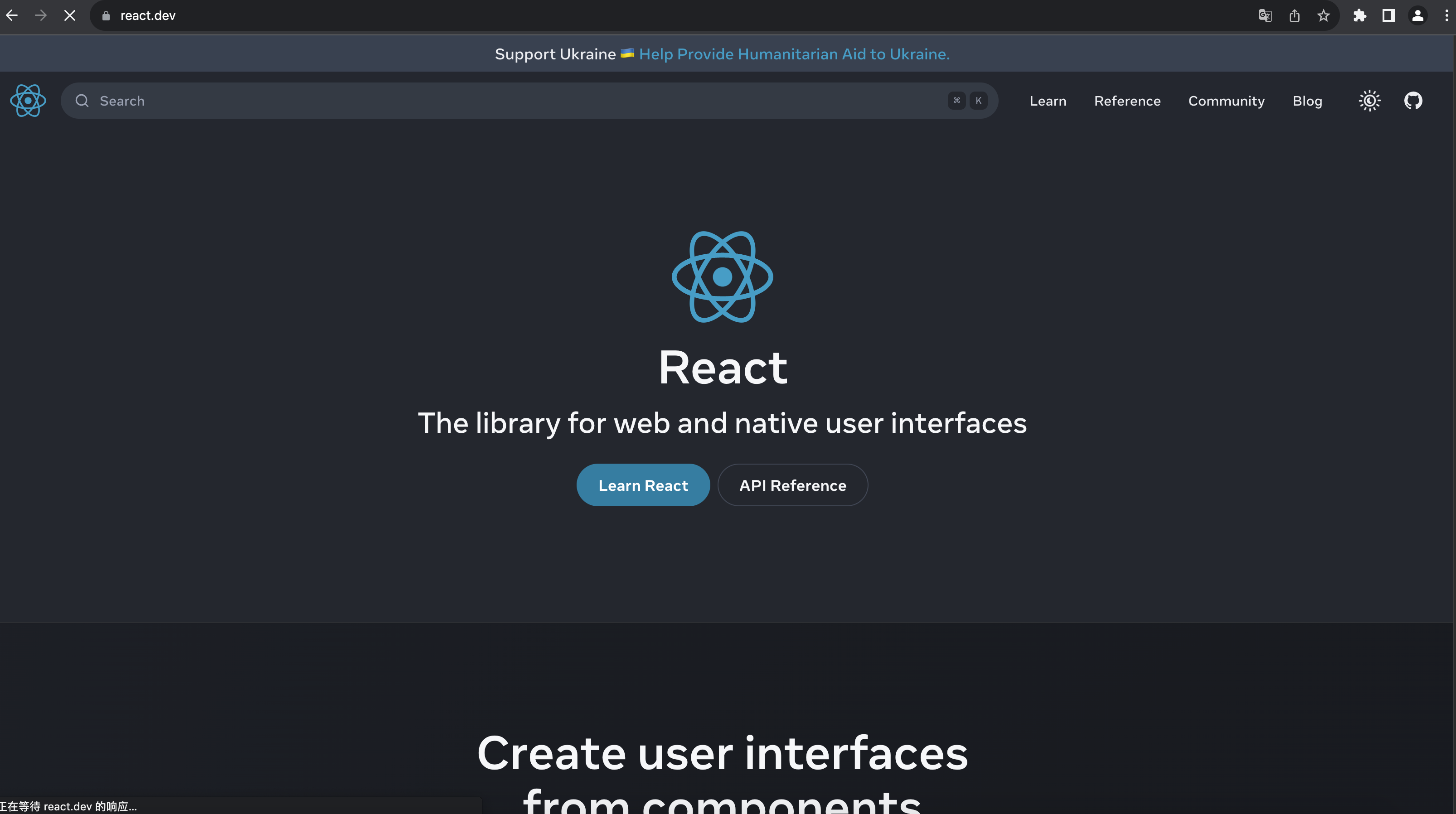Bookmark this page with the star icon
1456x814 pixels.
1323,16
